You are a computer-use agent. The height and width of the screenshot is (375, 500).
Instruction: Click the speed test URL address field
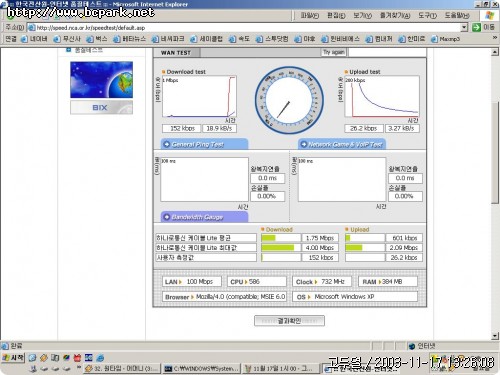[244, 27]
